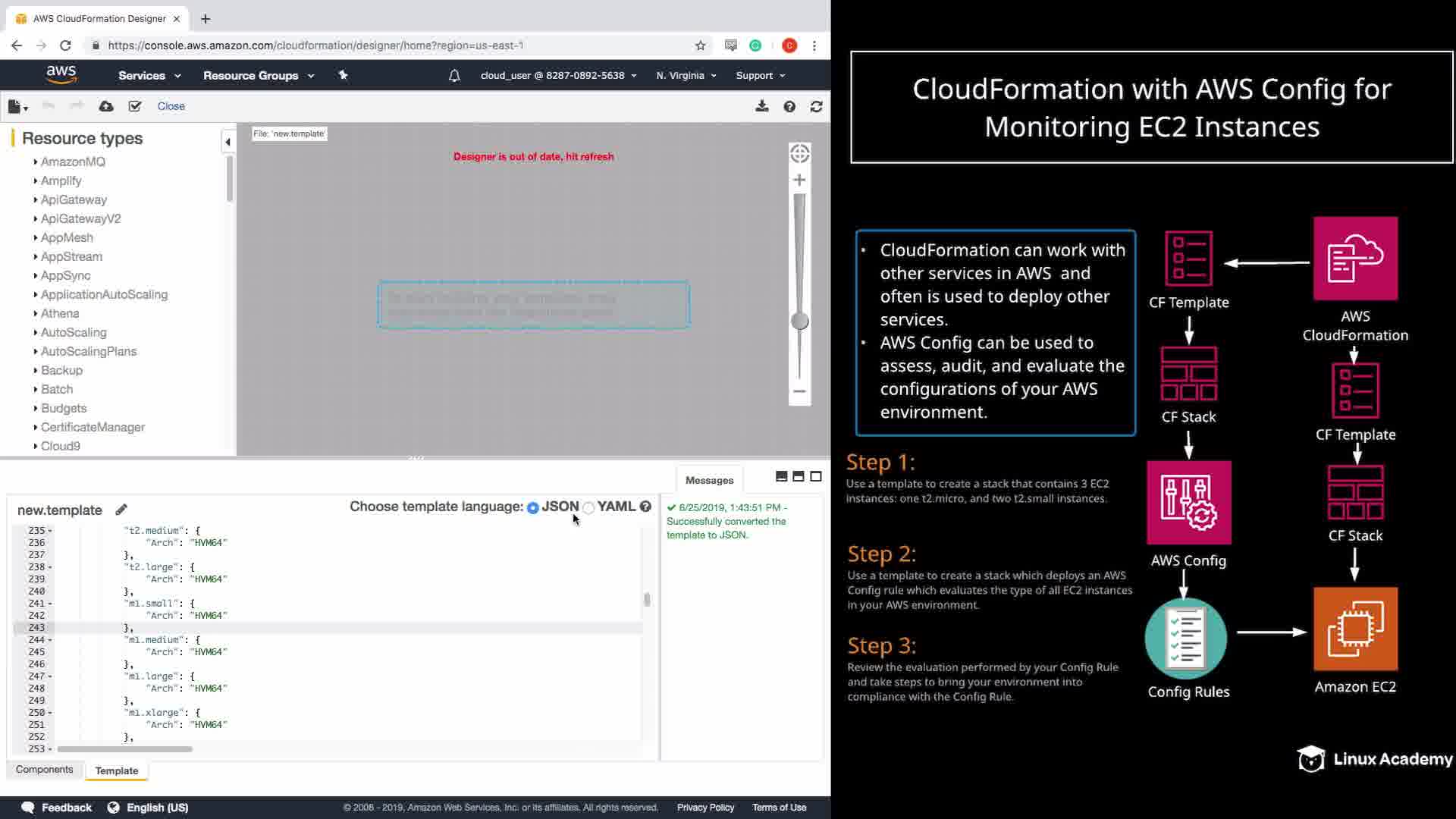Open the Messages tab
Image resolution: width=1456 pixels, height=819 pixels.
[x=709, y=480]
